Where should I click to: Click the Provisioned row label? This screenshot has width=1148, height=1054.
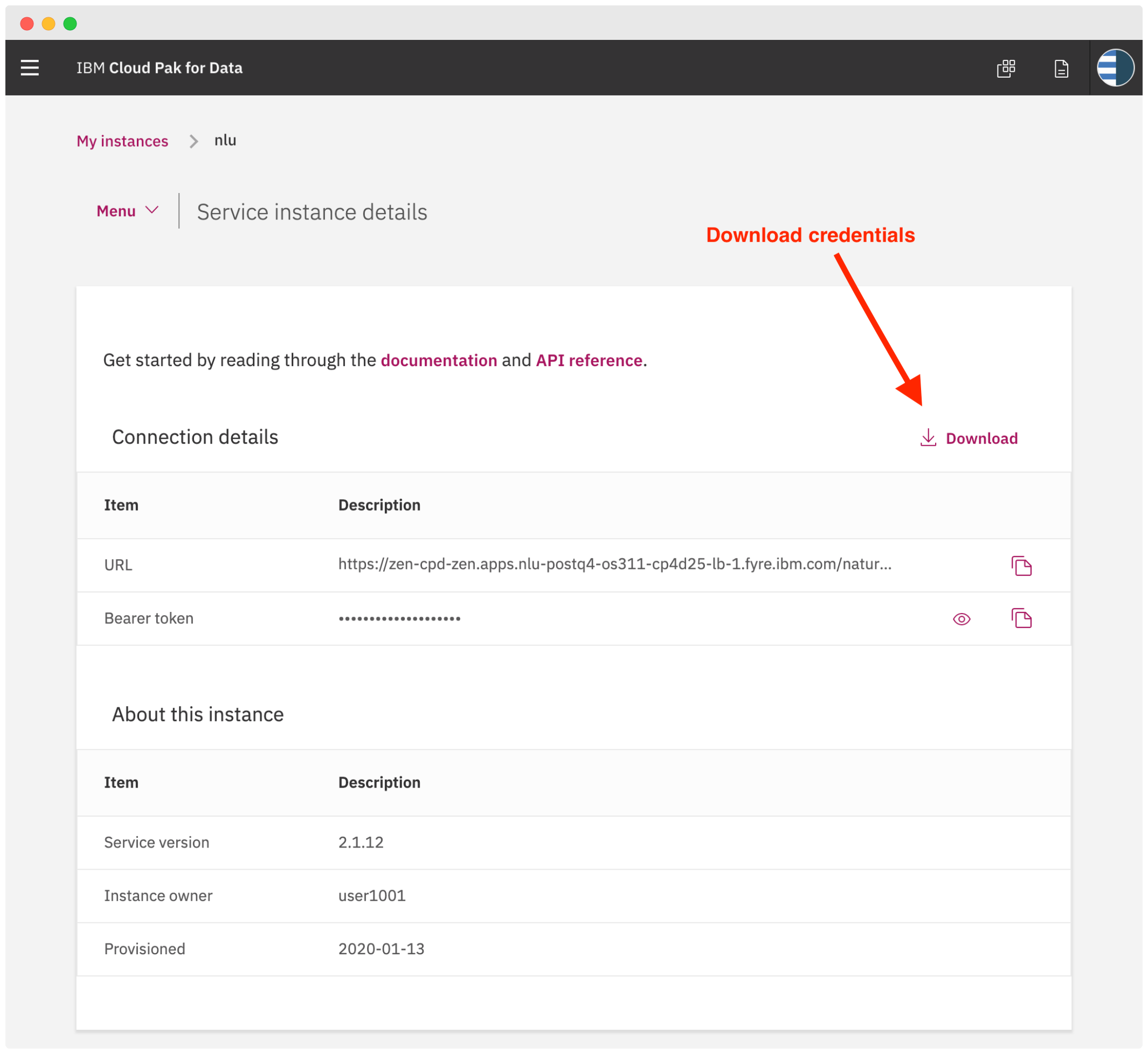145,949
